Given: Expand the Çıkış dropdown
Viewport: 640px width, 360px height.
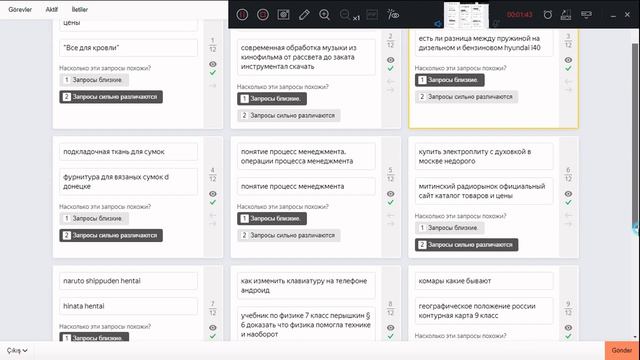Looking at the screenshot, I should [17, 351].
